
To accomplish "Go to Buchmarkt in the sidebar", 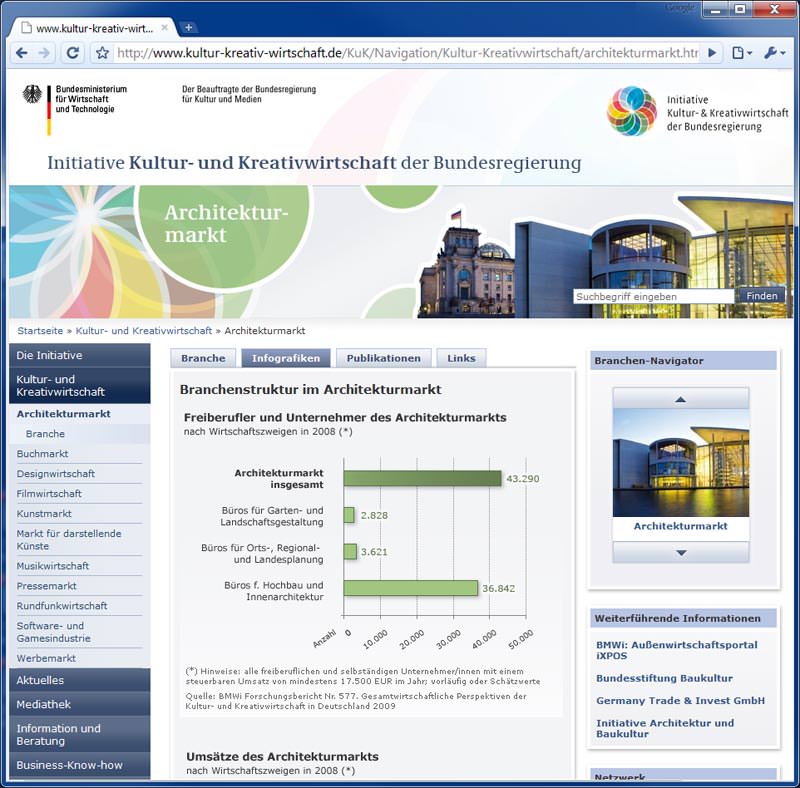I will click(42, 454).
